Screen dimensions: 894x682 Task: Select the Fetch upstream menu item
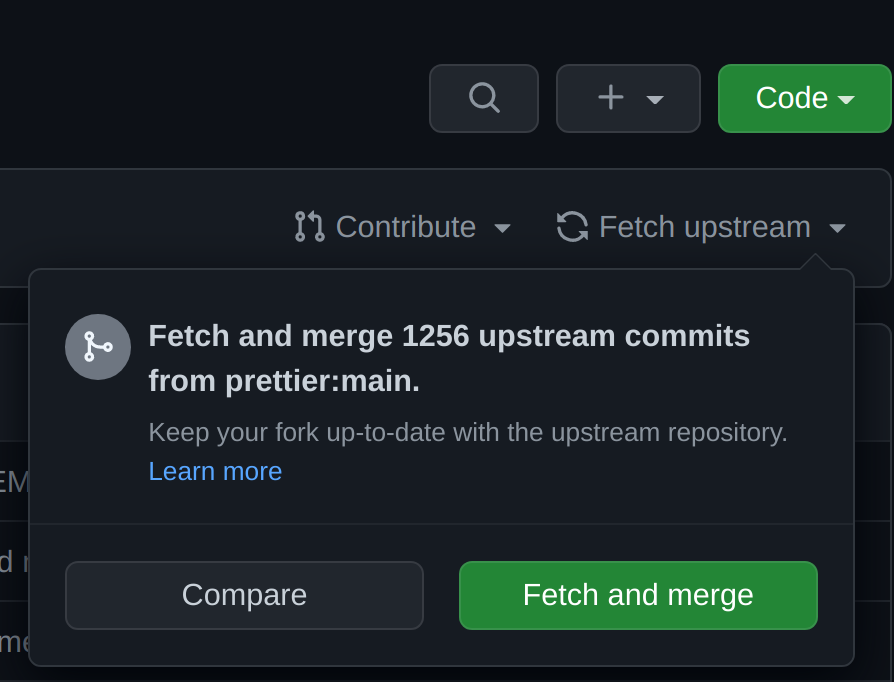(x=704, y=227)
